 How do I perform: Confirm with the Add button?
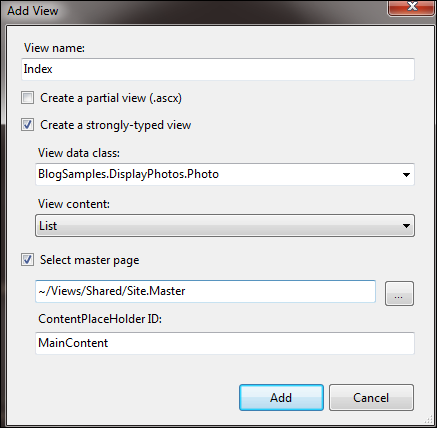[281, 398]
